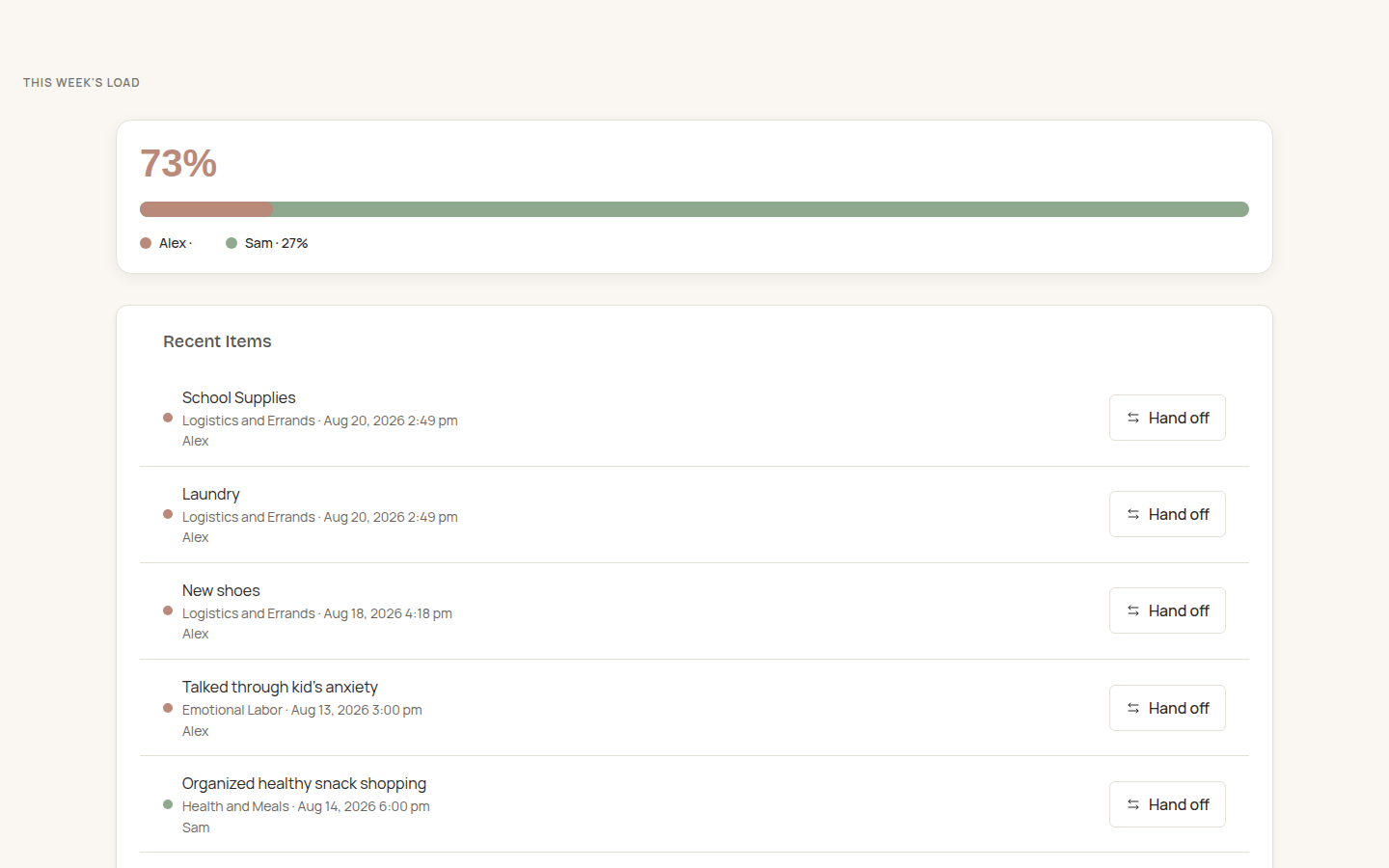Click swap arrows icon in School Supplies row
Viewport: 1389px width, 868px height.
coord(1133,418)
